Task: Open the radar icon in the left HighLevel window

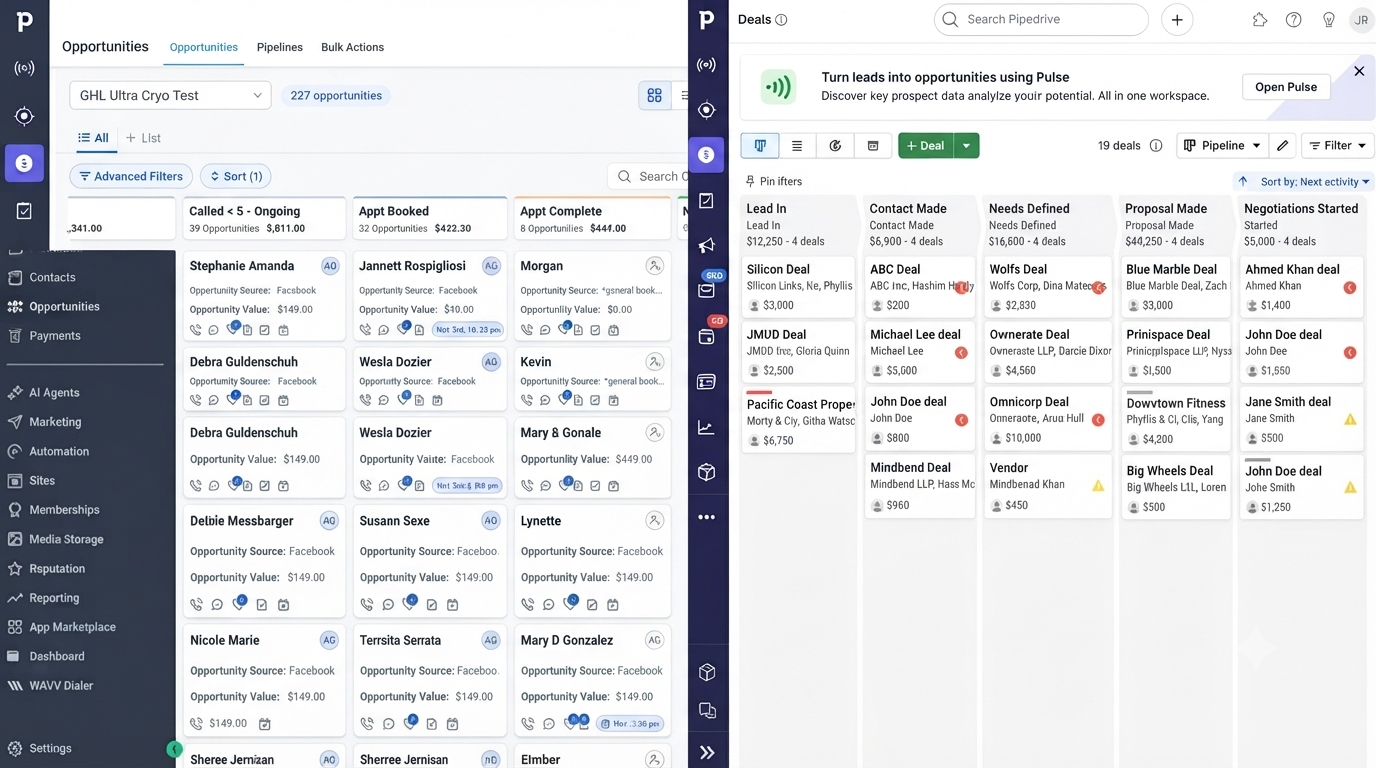Action: point(24,68)
